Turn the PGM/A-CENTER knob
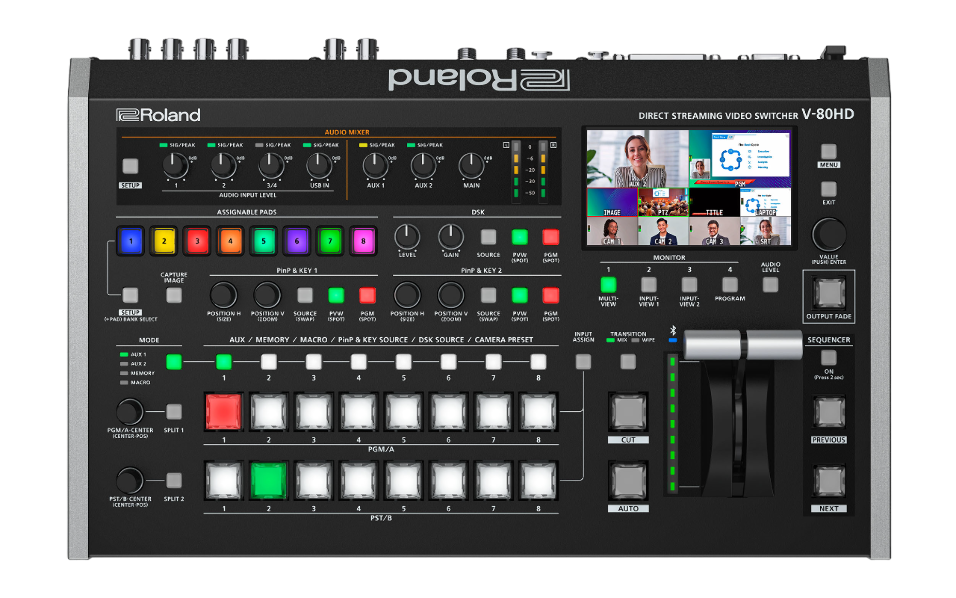This screenshot has width=956, height=598. pos(130,411)
